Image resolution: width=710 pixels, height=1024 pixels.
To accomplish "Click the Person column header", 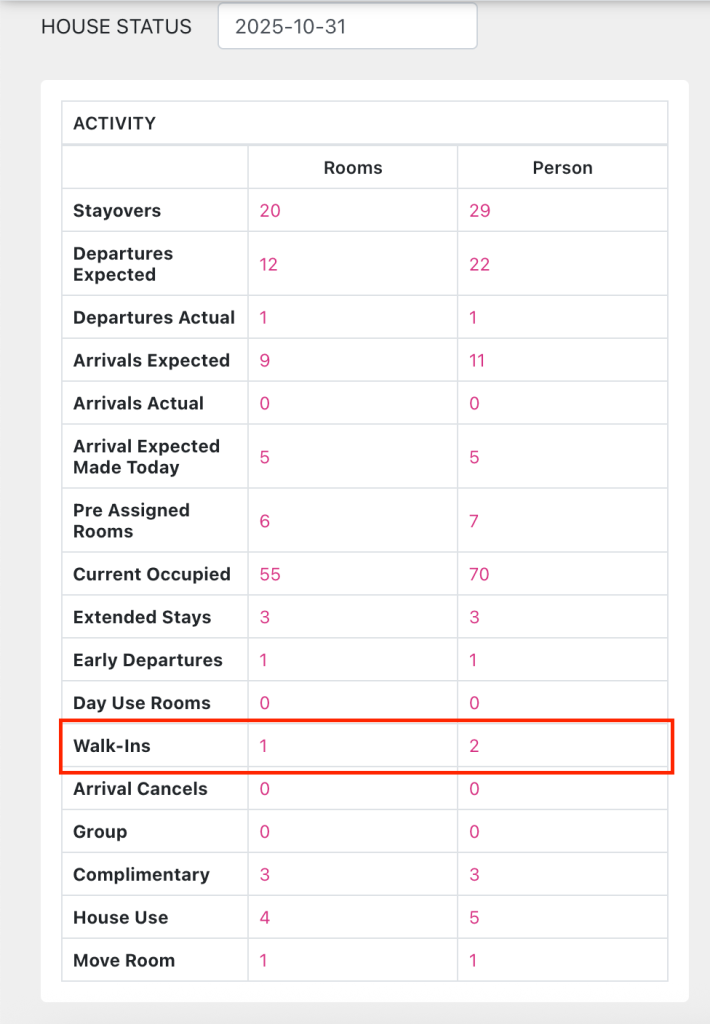I will 562,168.
